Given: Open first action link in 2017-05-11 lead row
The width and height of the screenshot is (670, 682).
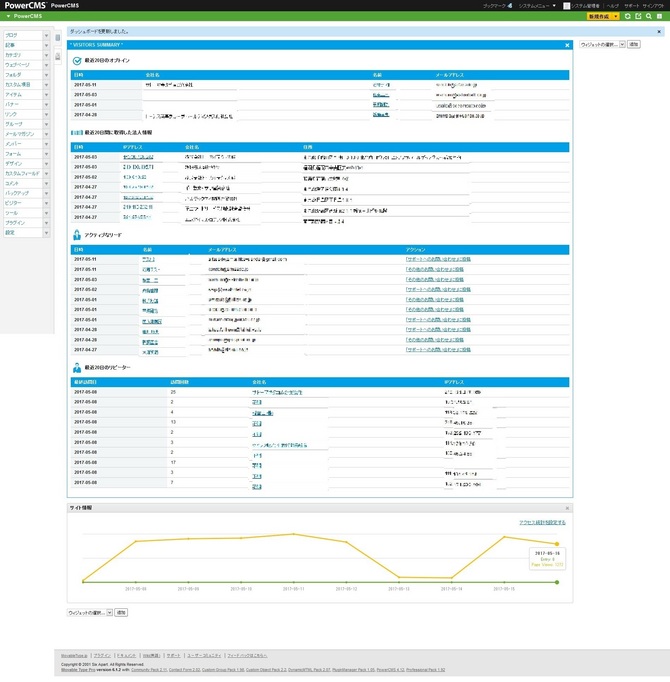Looking at the screenshot, I should pyautogui.click(x=438, y=260).
